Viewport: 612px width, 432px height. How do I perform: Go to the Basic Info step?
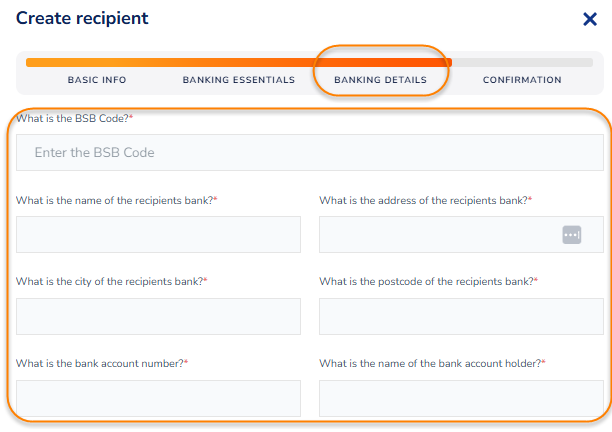point(97,80)
